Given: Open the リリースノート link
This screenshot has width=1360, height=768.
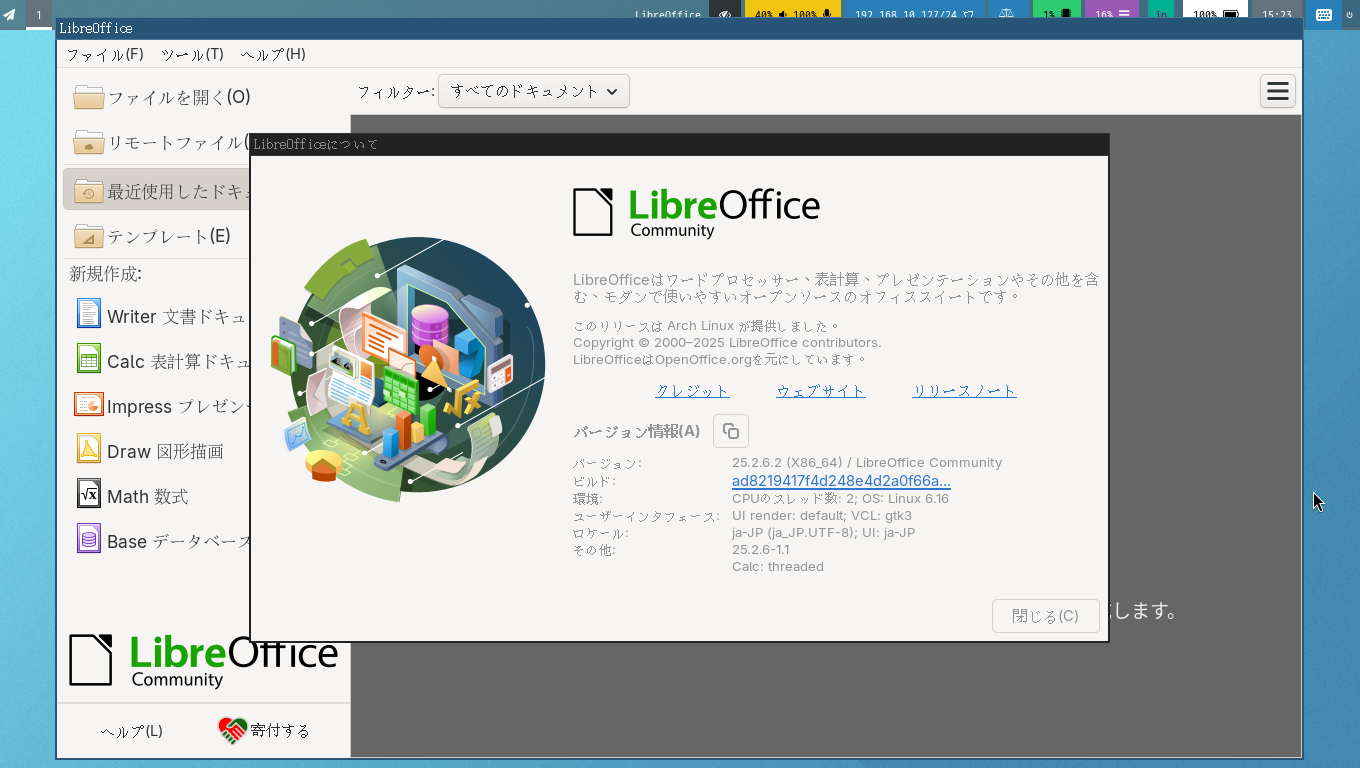Looking at the screenshot, I should (964, 391).
